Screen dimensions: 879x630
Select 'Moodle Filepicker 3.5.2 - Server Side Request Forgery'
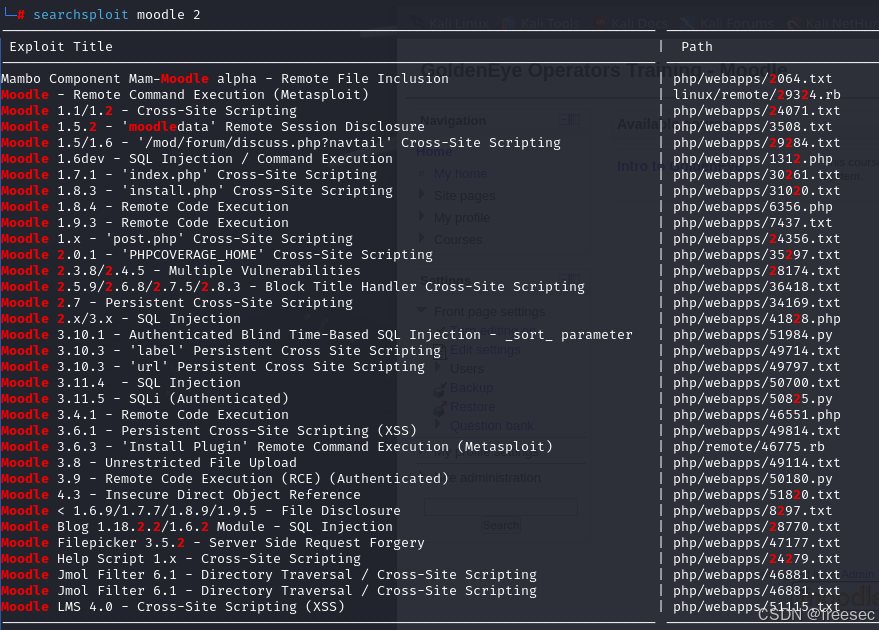[213, 542]
